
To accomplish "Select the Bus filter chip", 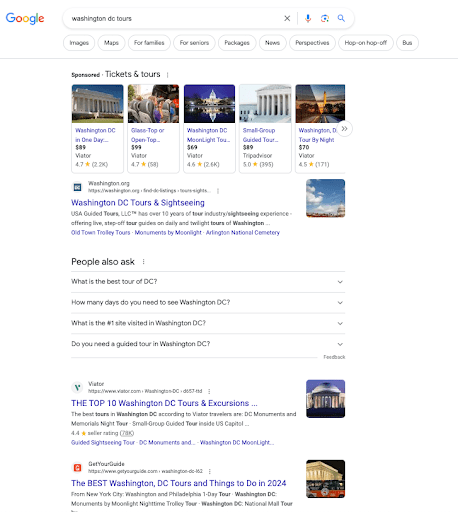I will click(x=407, y=43).
